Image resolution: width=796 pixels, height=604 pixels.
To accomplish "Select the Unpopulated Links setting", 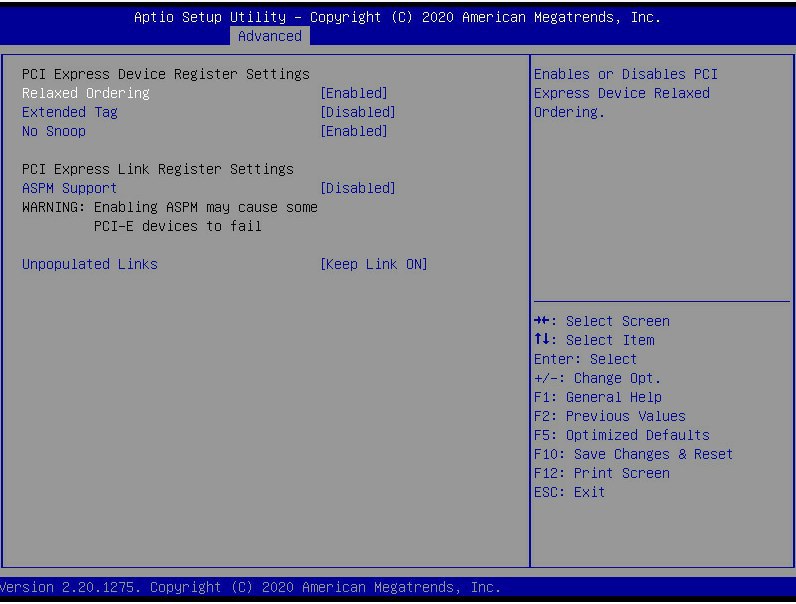I will pyautogui.click(x=89, y=264).
